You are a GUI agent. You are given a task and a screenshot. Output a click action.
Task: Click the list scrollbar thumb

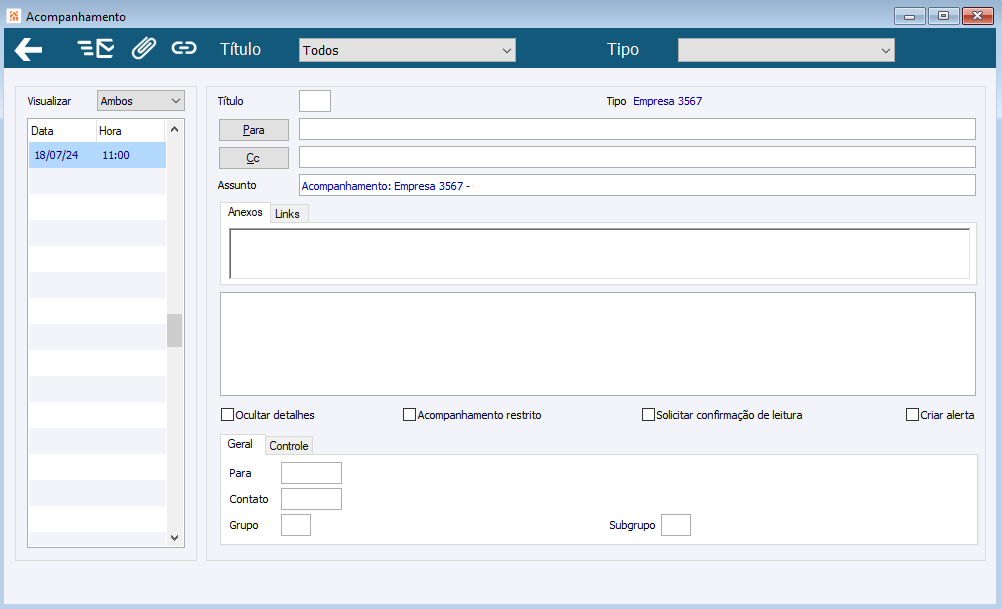pos(174,330)
